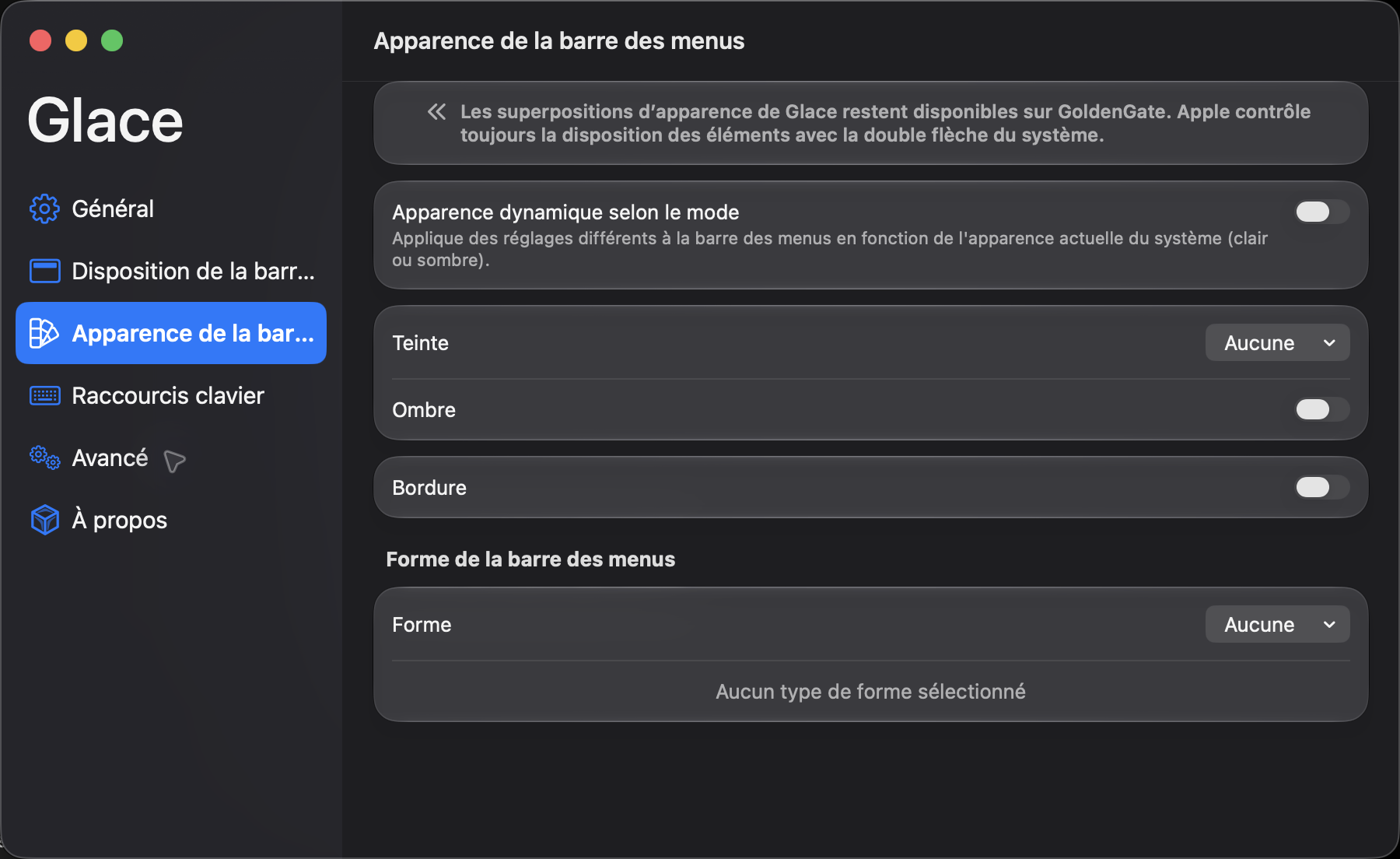The image size is (1400, 859).
Task: Click the Ombre row label
Action: tap(424, 410)
